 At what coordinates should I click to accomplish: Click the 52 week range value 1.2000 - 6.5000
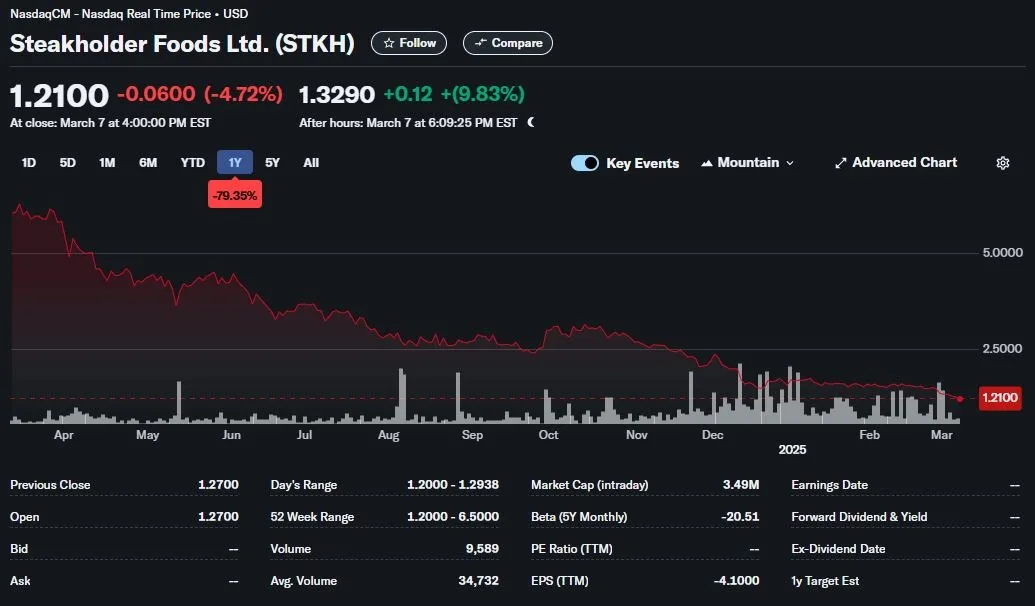[x=453, y=517]
